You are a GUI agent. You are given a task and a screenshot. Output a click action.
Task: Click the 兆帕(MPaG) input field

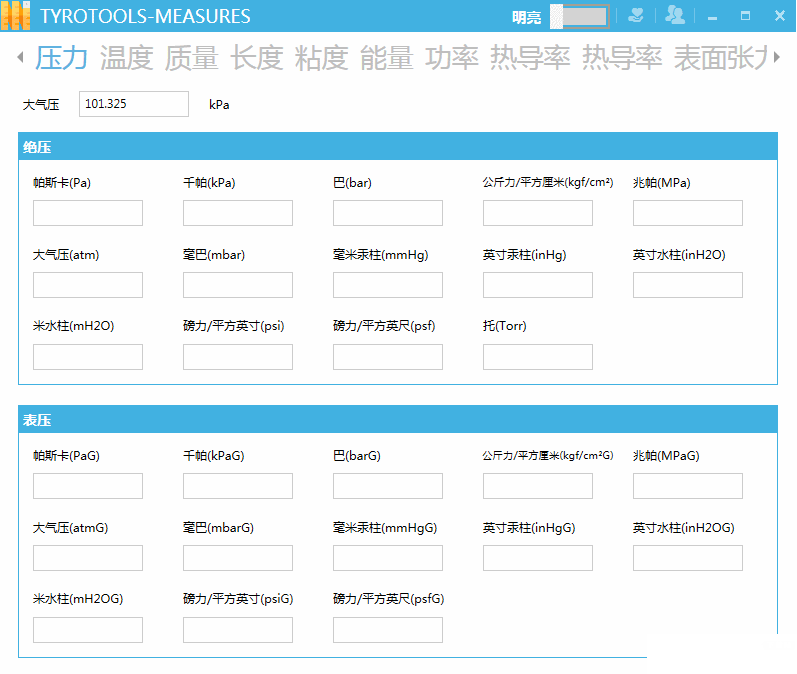tap(688, 486)
